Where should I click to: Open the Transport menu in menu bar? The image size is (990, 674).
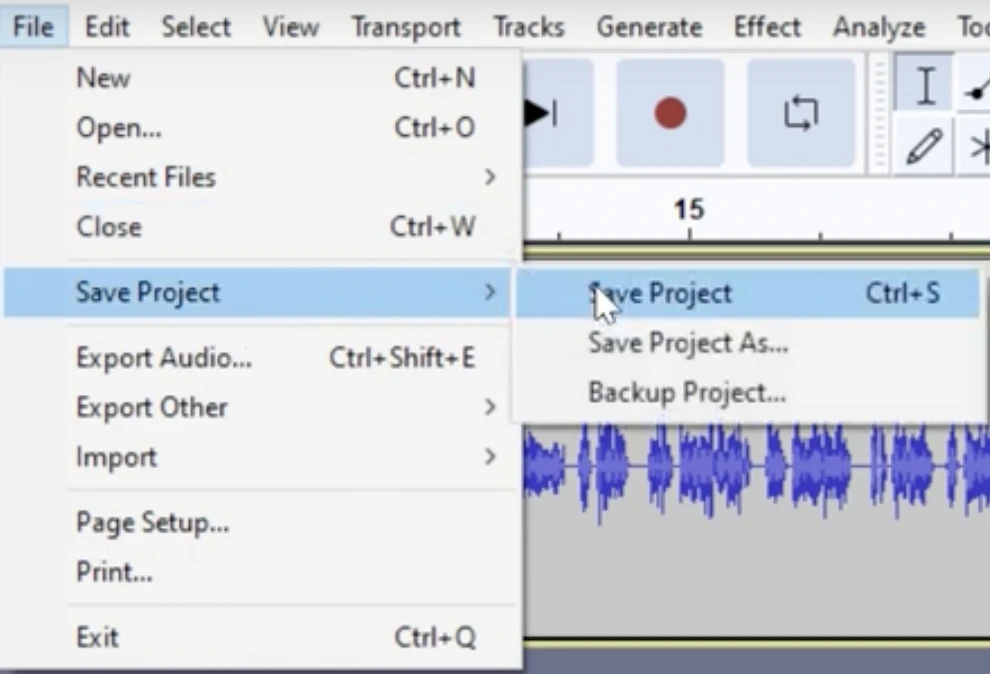[405, 26]
